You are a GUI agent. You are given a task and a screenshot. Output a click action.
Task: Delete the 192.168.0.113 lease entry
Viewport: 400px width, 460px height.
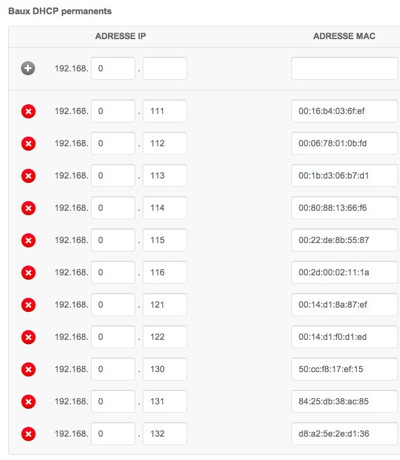point(28,176)
